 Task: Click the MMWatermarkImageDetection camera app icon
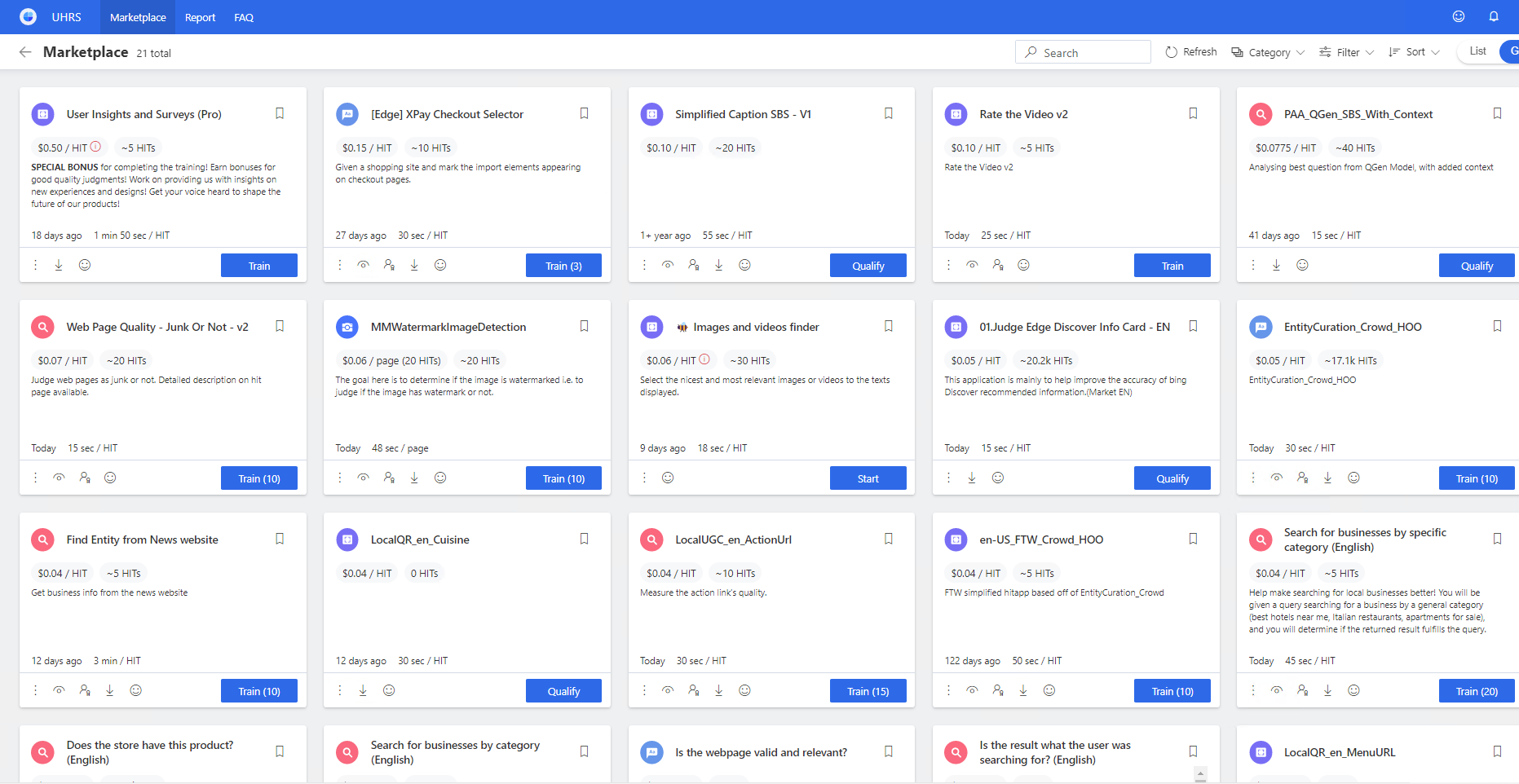click(347, 327)
